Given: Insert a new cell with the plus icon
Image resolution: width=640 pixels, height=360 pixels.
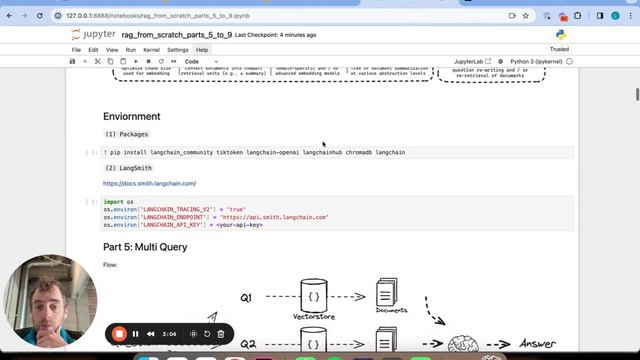Looking at the screenshot, I should coord(85,62).
